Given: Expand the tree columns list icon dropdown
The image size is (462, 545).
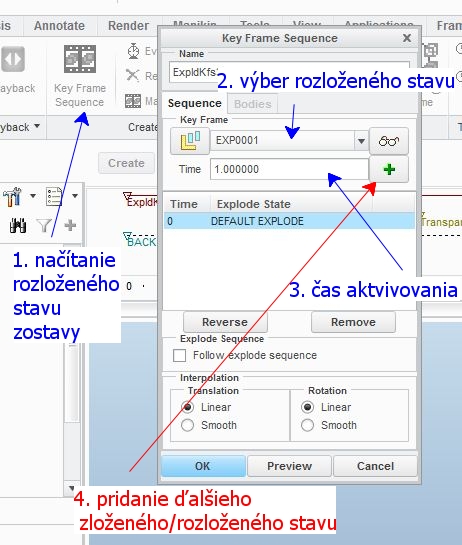Looking at the screenshot, I should coord(75,196).
